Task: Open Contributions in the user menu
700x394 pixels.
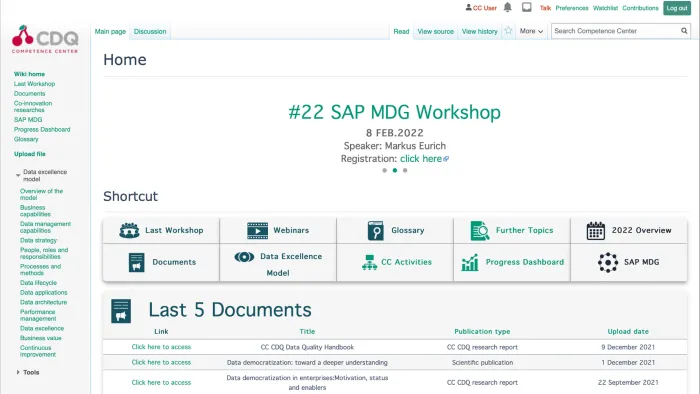Action: 640,8
